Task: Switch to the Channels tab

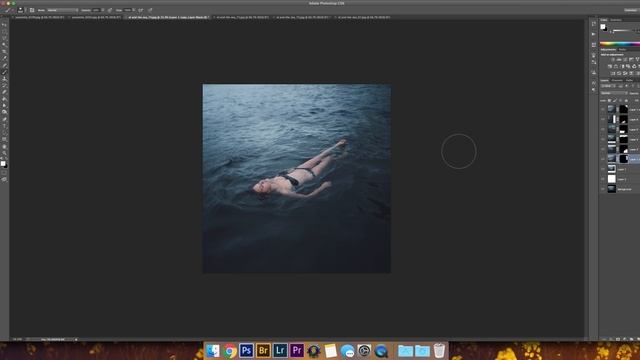Action: [x=617, y=80]
